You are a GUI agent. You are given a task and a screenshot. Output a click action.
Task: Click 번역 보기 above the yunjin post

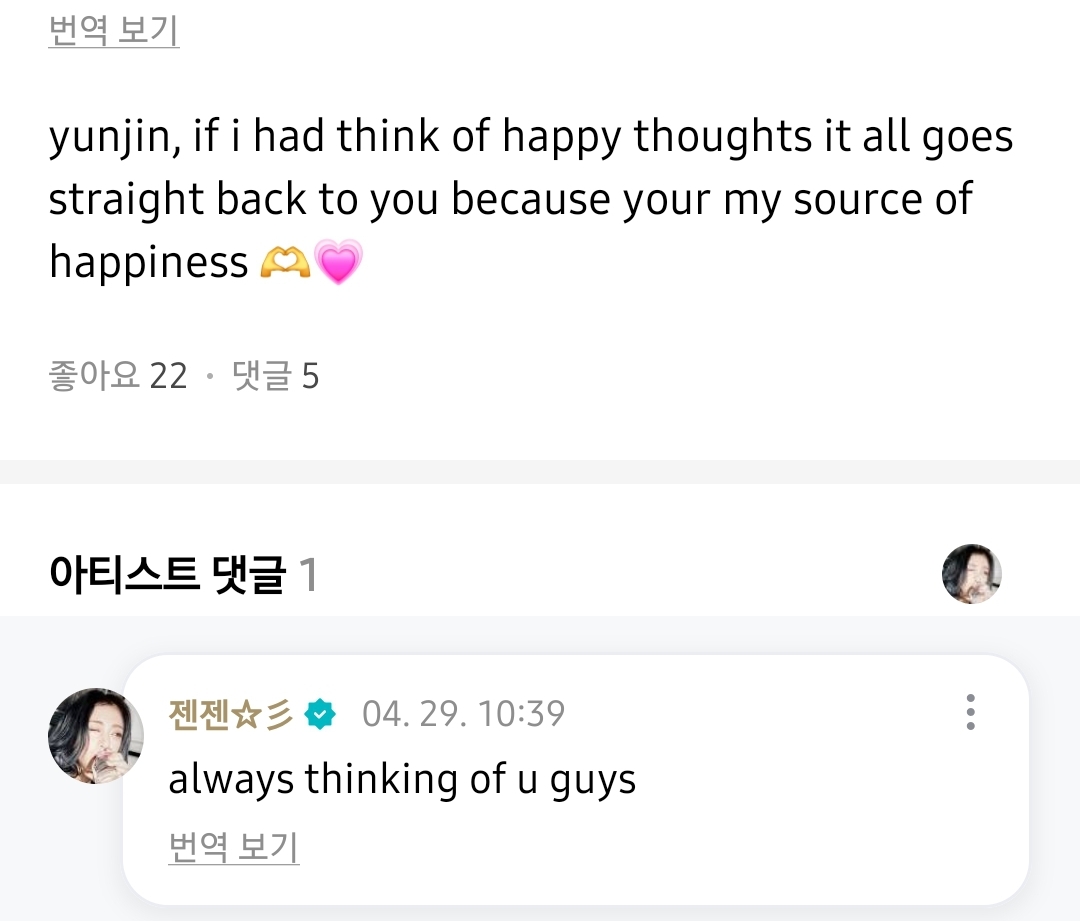coord(114,31)
